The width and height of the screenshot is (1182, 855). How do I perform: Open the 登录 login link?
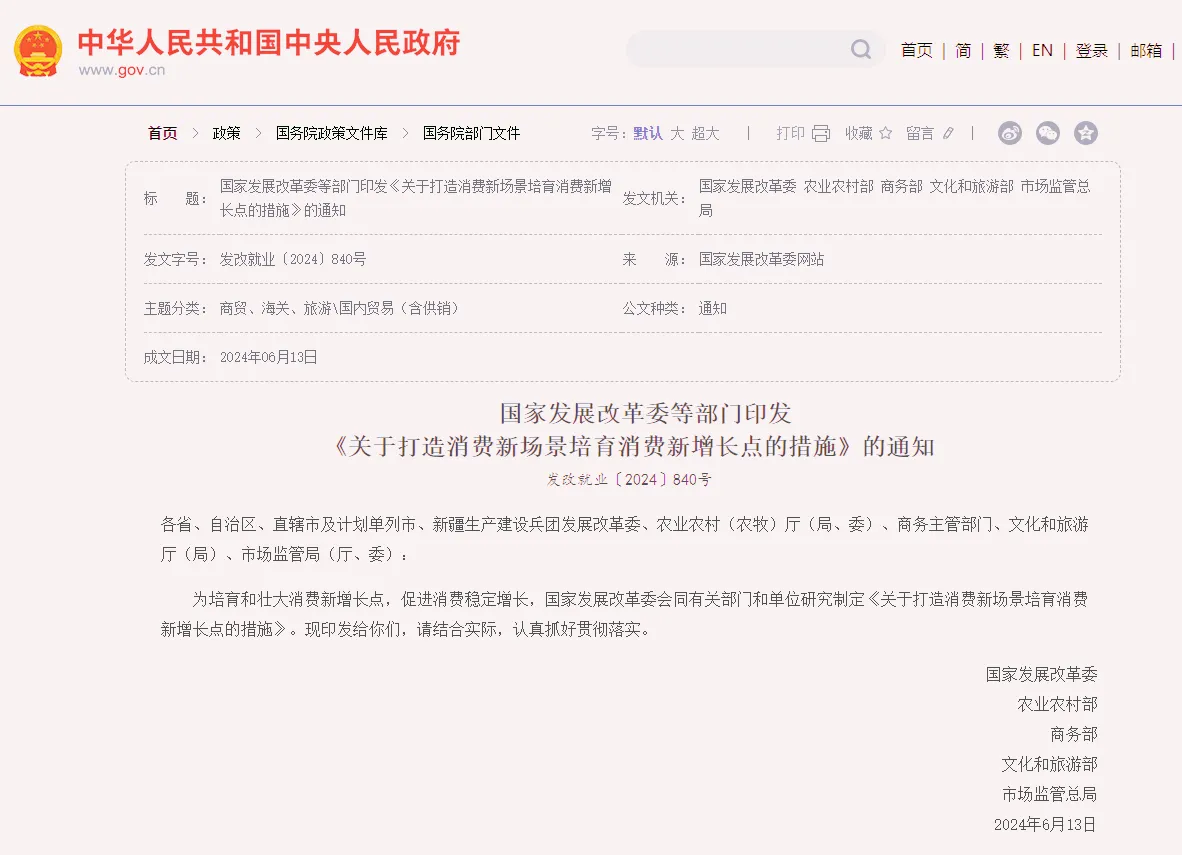click(x=1092, y=51)
